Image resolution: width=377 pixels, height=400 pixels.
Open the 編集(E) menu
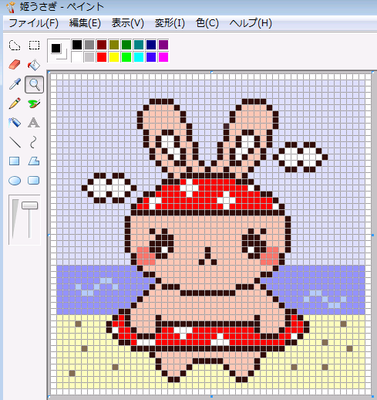click(x=85, y=23)
